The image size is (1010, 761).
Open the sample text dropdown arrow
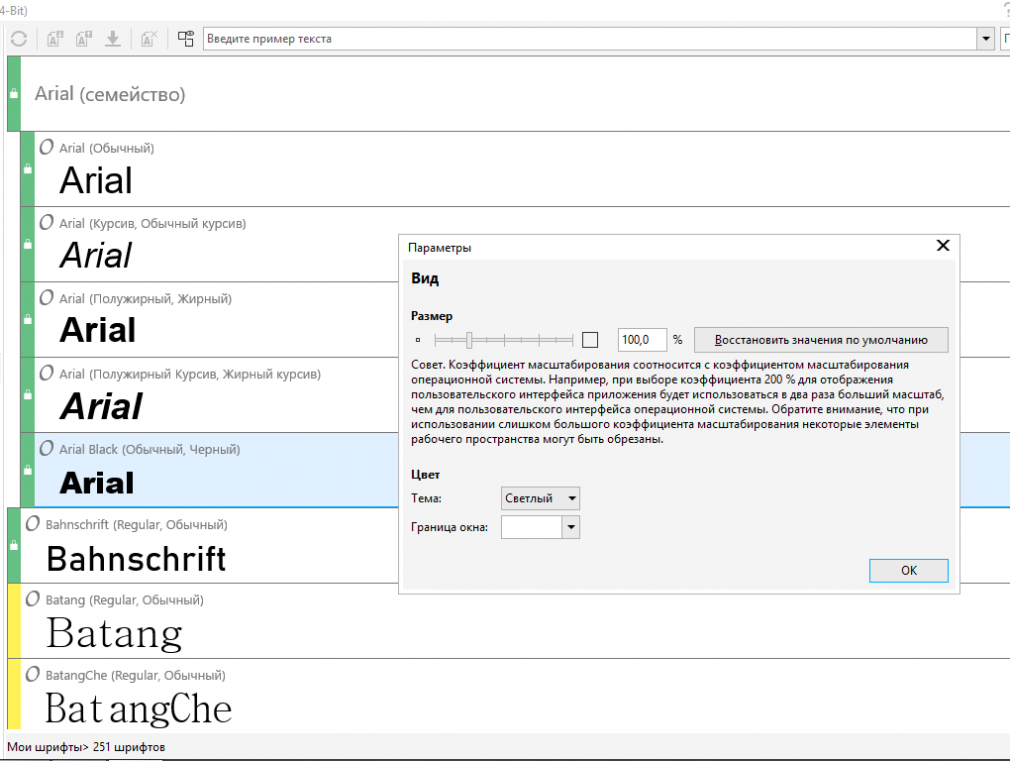[x=986, y=39]
